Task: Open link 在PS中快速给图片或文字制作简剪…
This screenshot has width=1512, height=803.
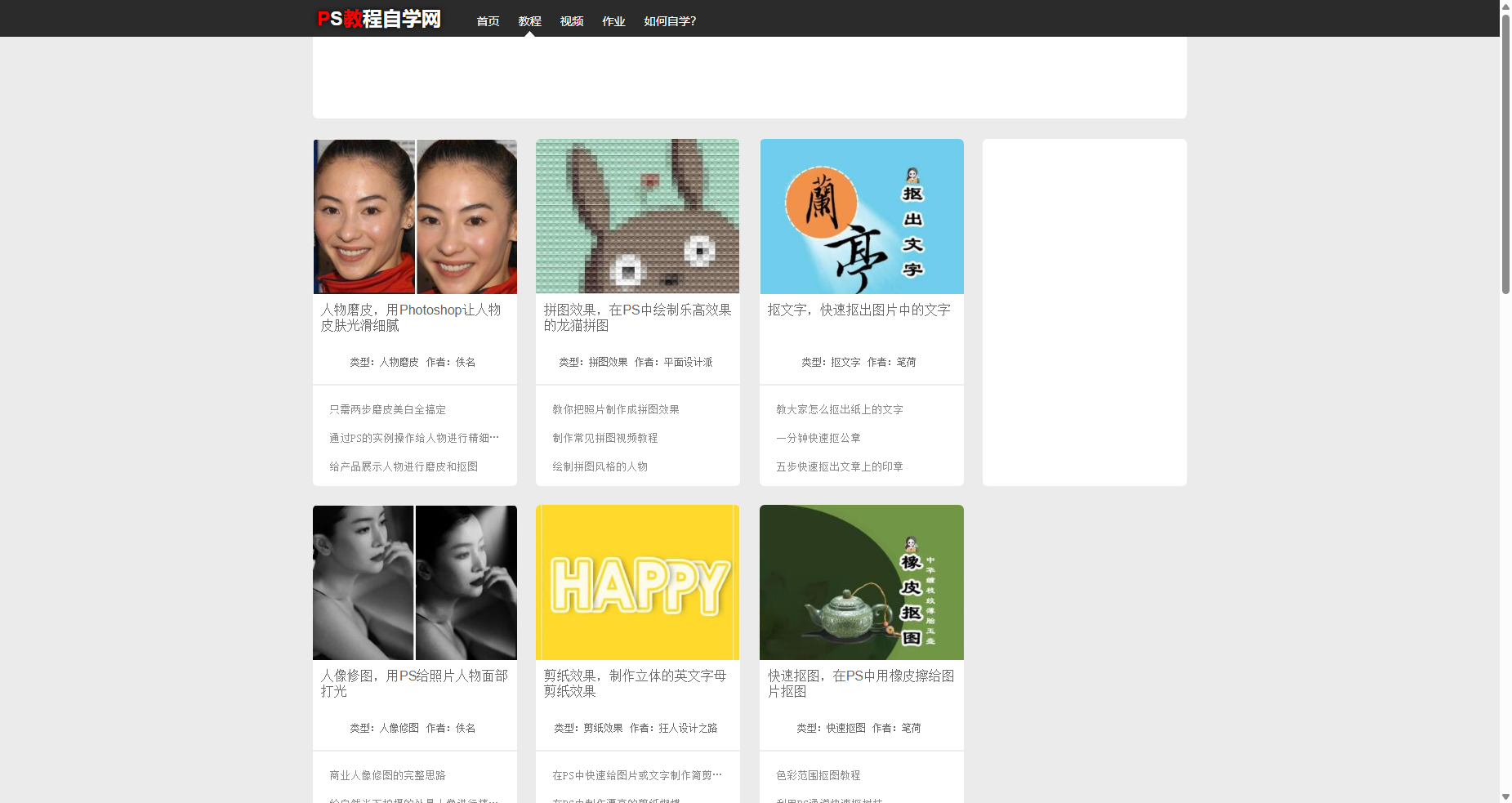Action: pos(637,775)
